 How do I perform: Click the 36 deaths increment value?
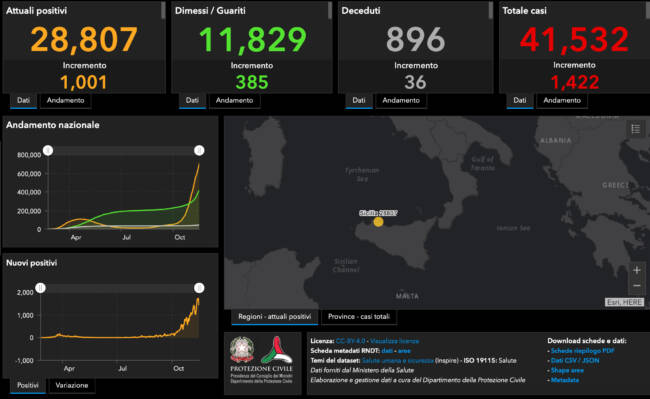415,82
